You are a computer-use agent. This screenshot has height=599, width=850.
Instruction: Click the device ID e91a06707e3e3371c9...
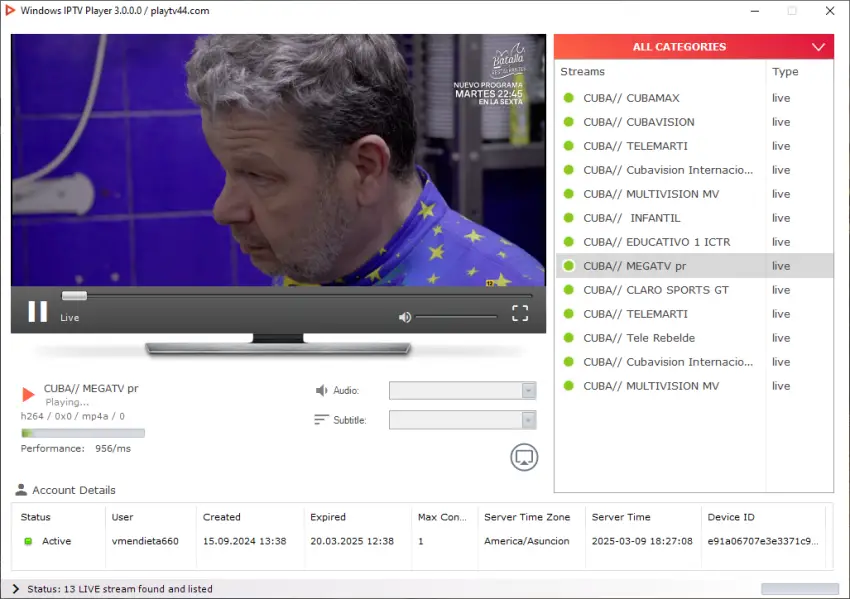[x=763, y=541]
